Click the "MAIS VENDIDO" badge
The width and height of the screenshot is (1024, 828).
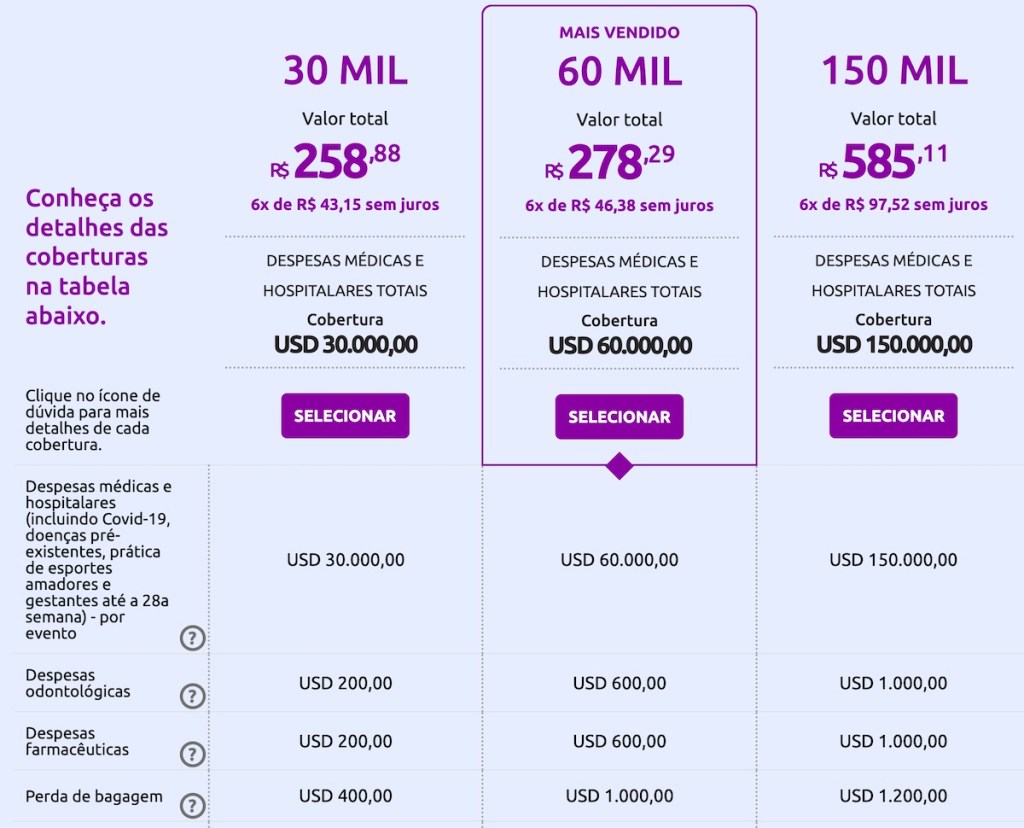[619, 32]
